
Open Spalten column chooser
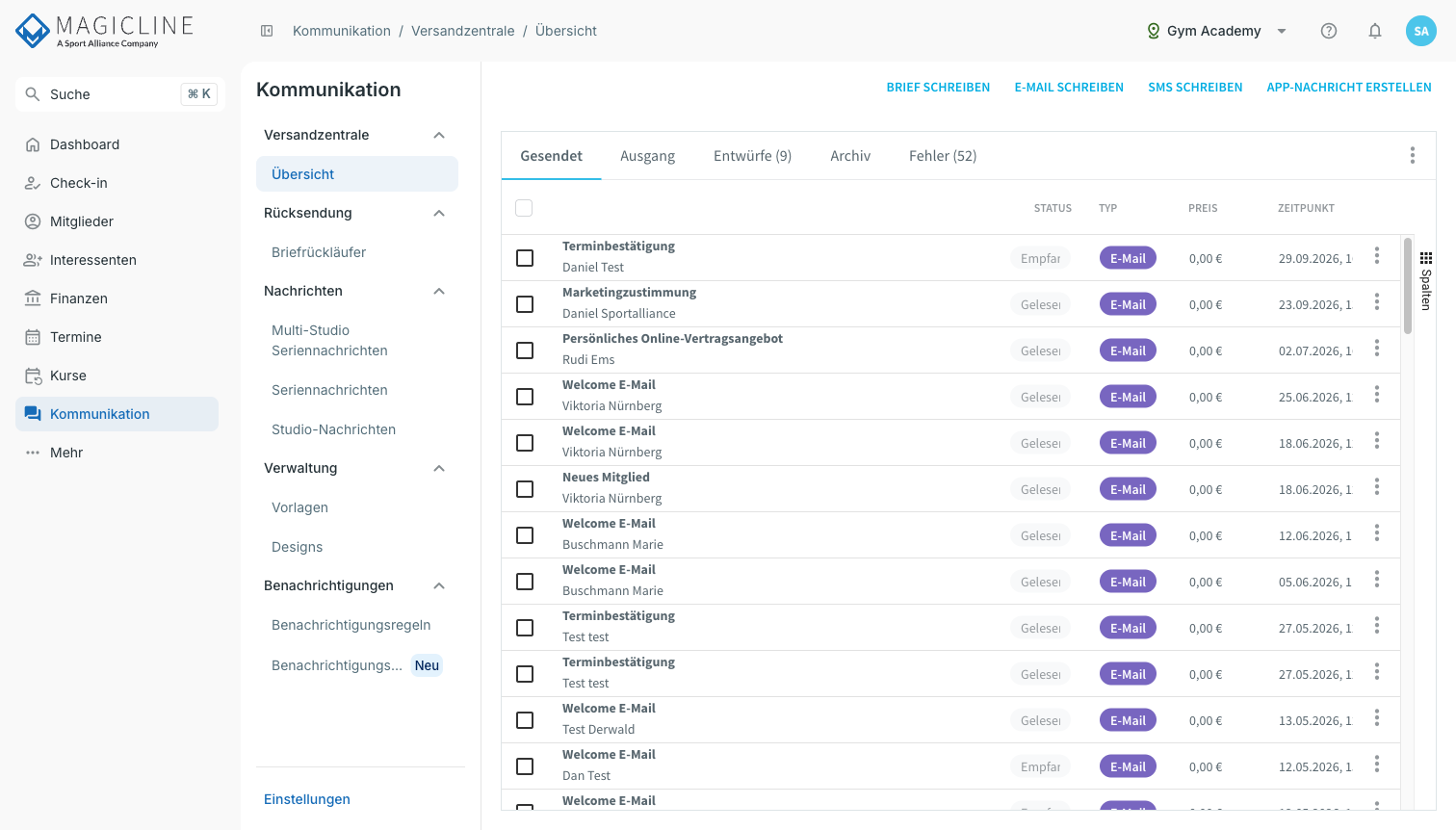pyautogui.click(x=1426, y=280)
